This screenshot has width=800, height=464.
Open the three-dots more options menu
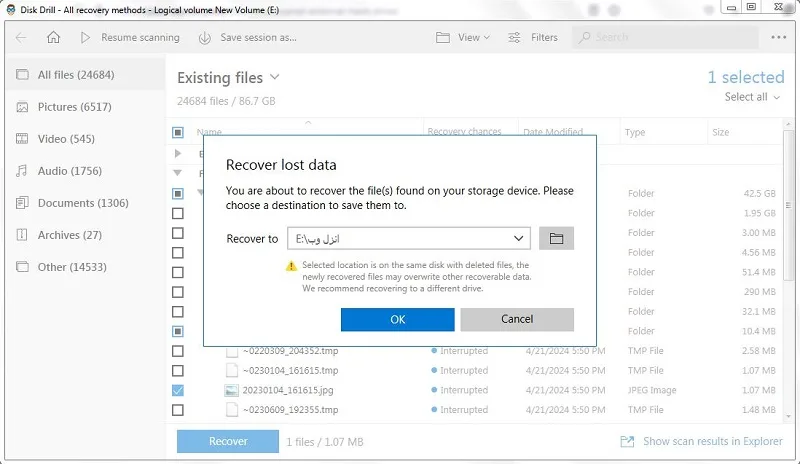(779, 37)
